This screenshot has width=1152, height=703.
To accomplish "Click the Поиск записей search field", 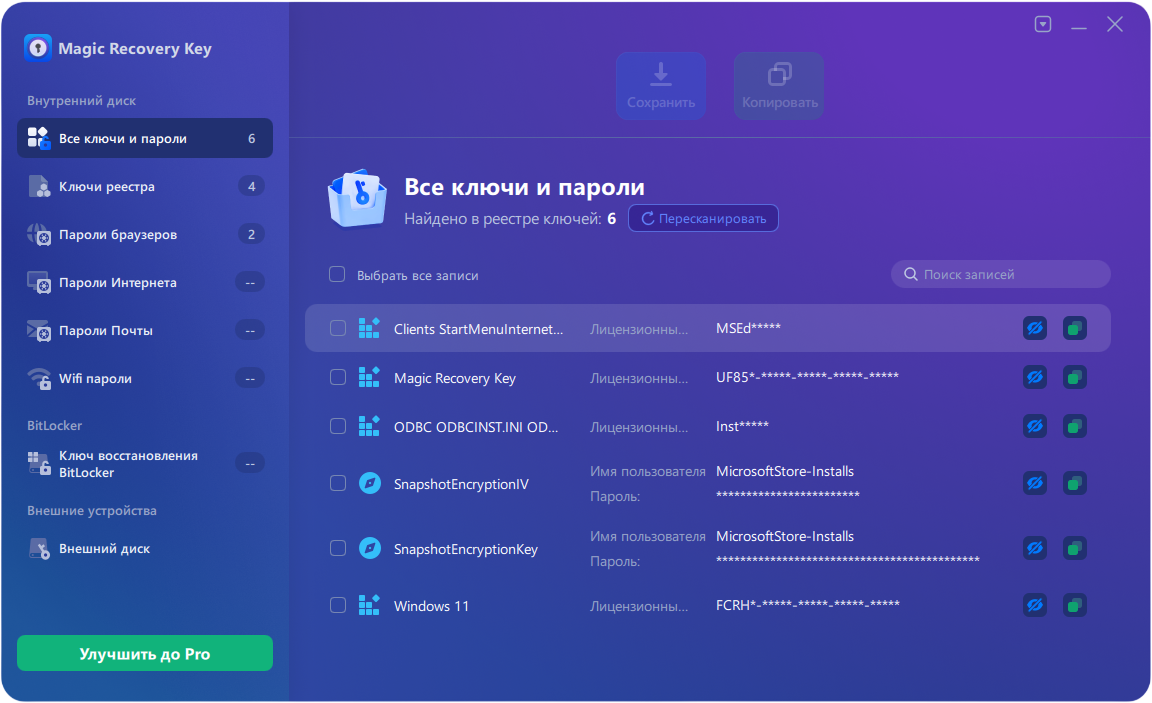I will (1000, 273).
